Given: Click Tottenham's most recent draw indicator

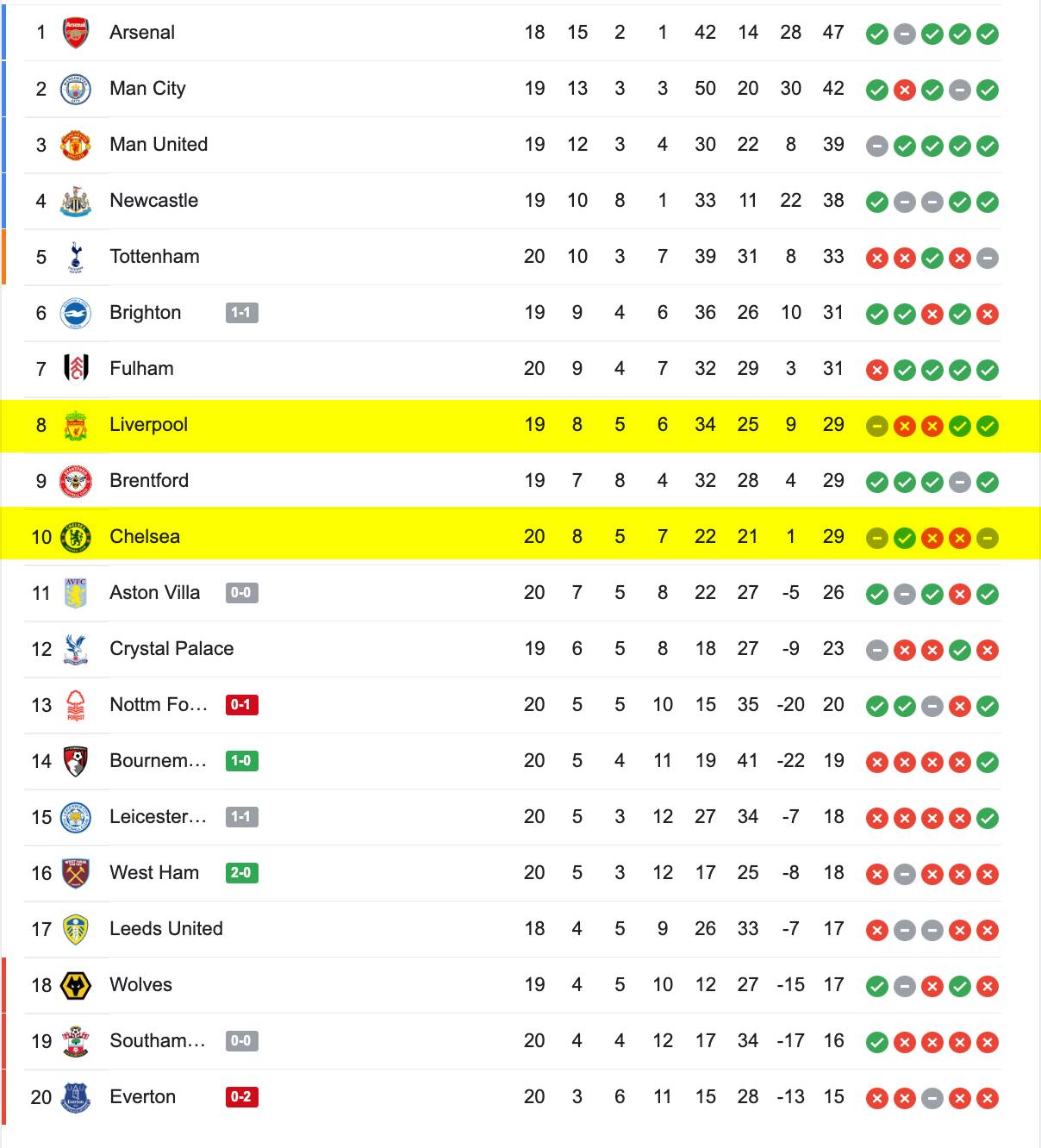Looking at the screenshot, I should point(988,258).
